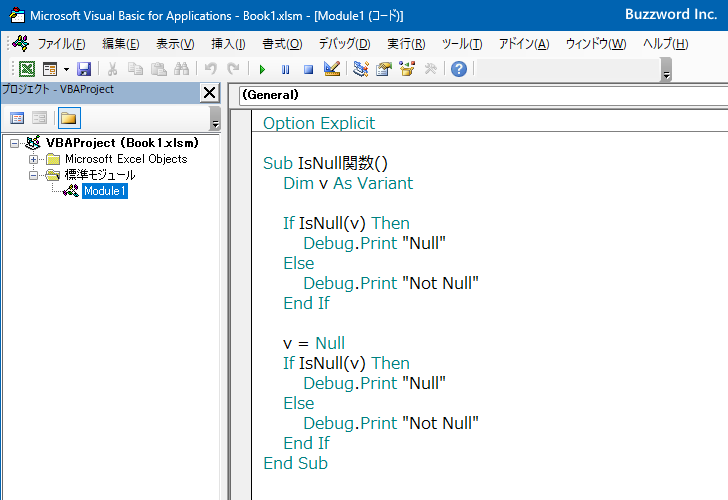Click the VBA icon beside the ファイル menu

pyautogui.click(x=21, y=44)
